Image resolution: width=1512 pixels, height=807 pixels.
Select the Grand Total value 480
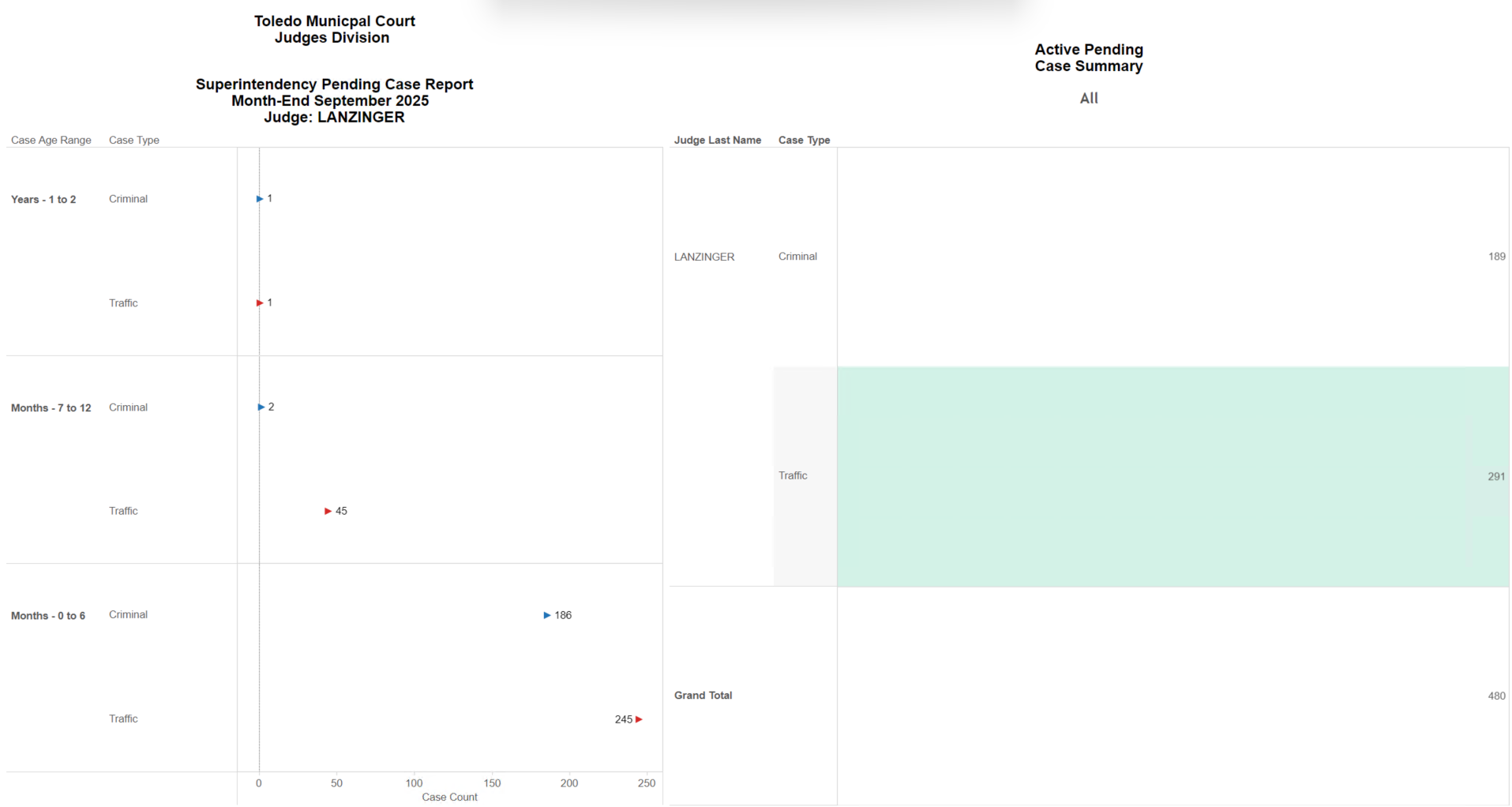1496,696
